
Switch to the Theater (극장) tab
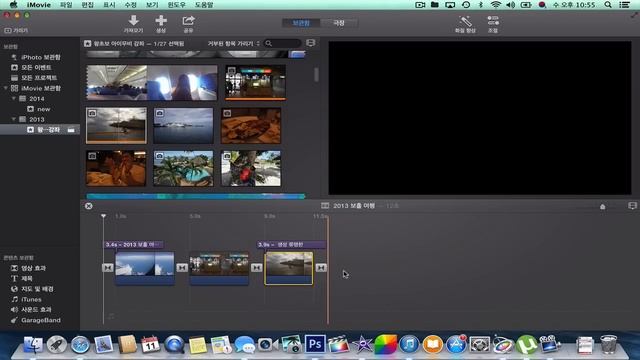339,23
